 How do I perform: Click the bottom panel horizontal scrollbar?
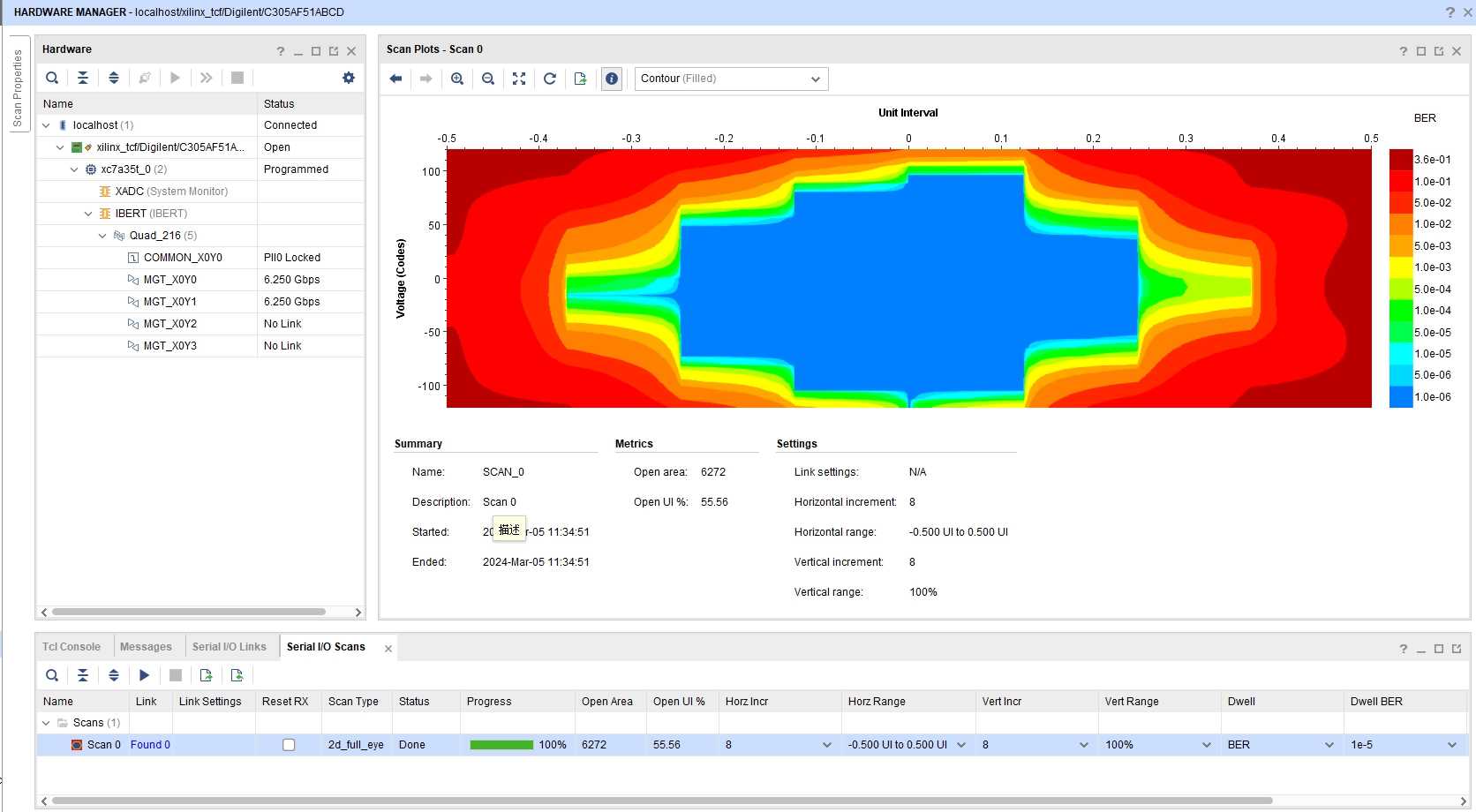(x=662, y=801)
